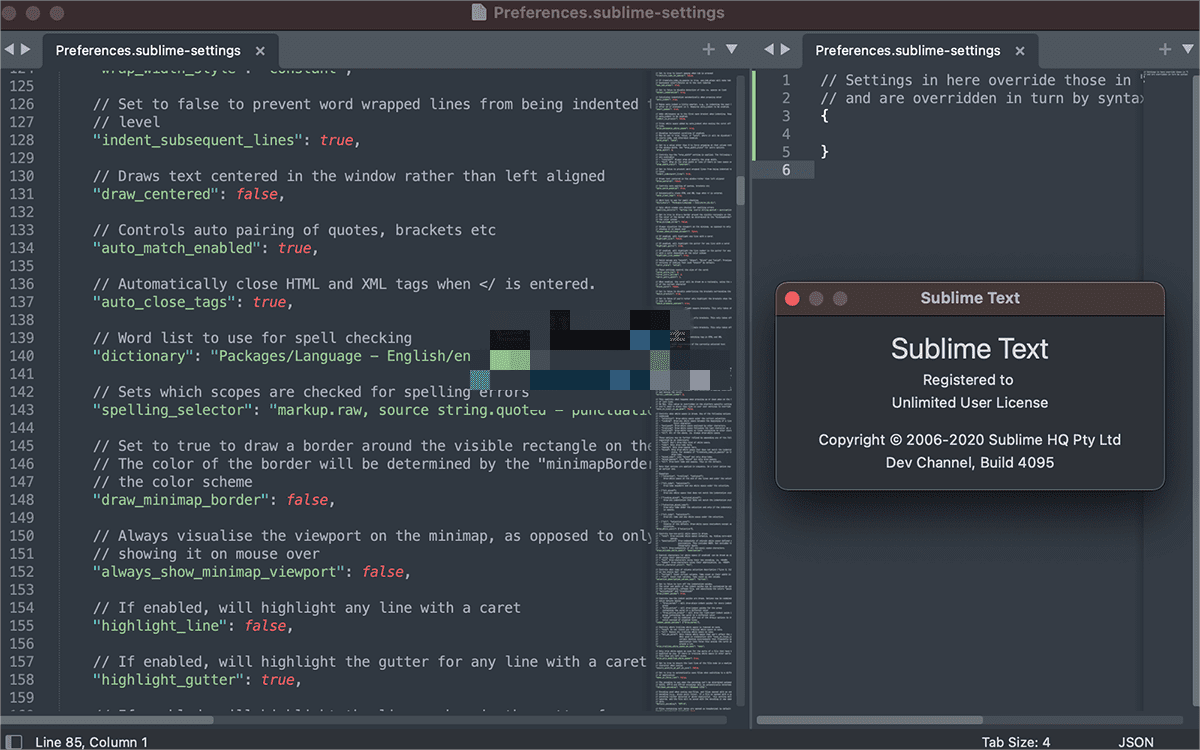Image resolution: width=1200 pixels, height=750 pixels.
Task: Click "always_show_minimap_viewport" key on line 152
Action: click(x=219, y=572)
